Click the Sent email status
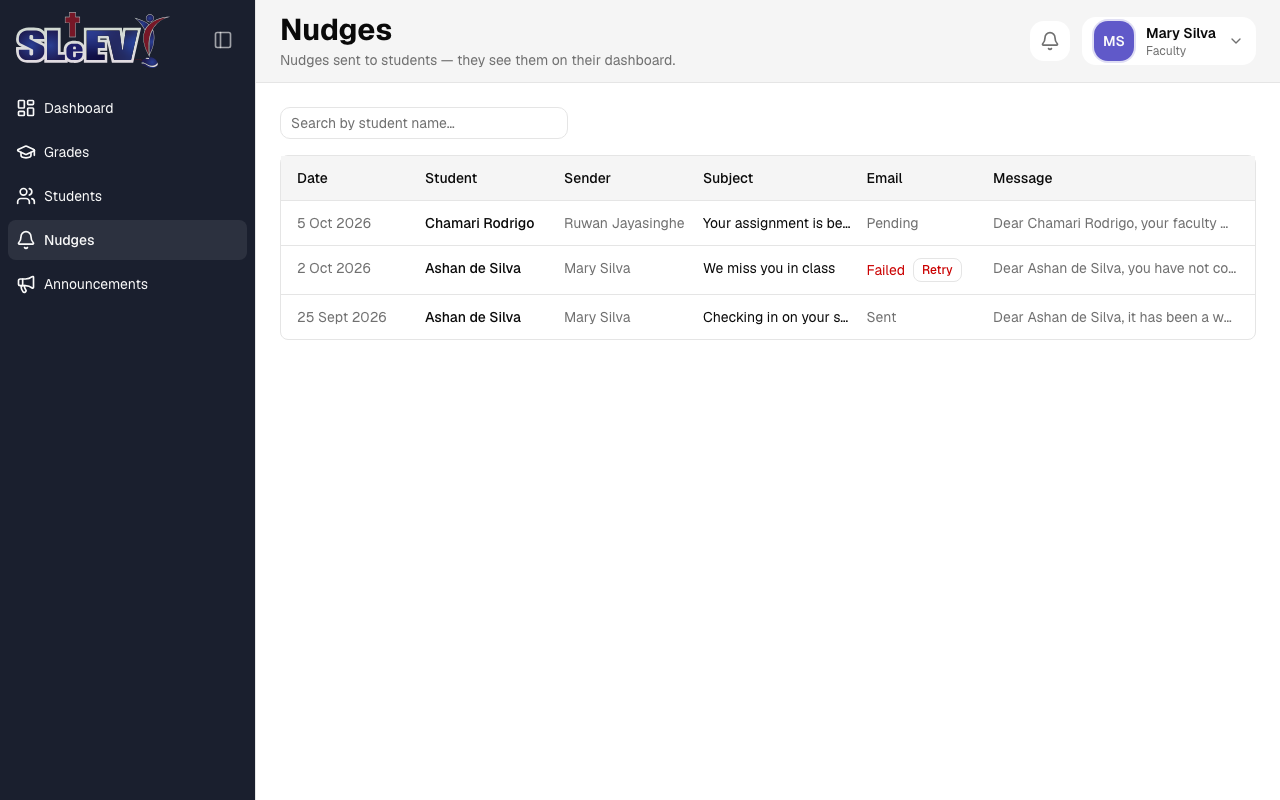1280x800 pixels. pos(881,317)
